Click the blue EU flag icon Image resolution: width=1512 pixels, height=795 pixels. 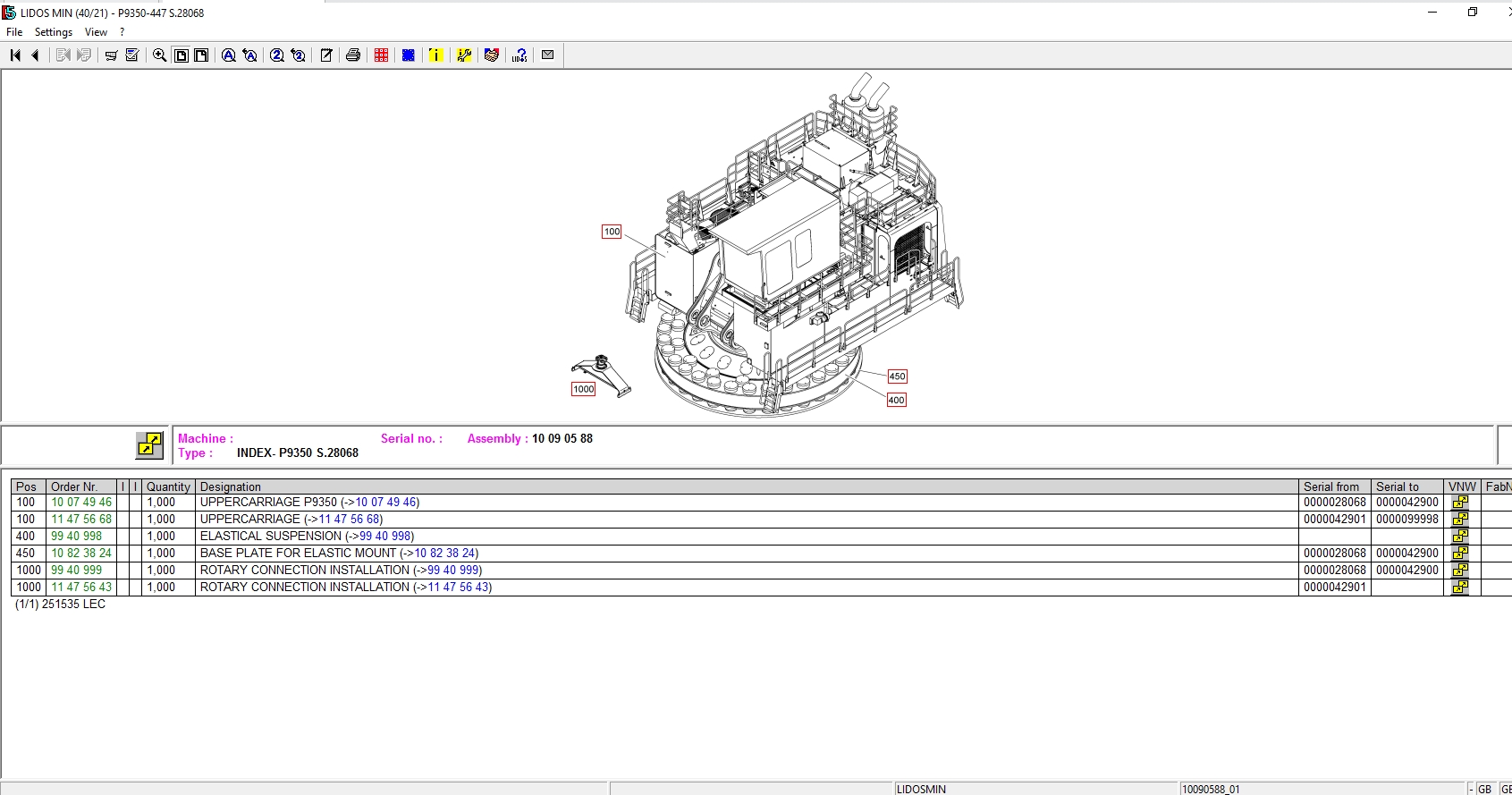pos(409,55)
